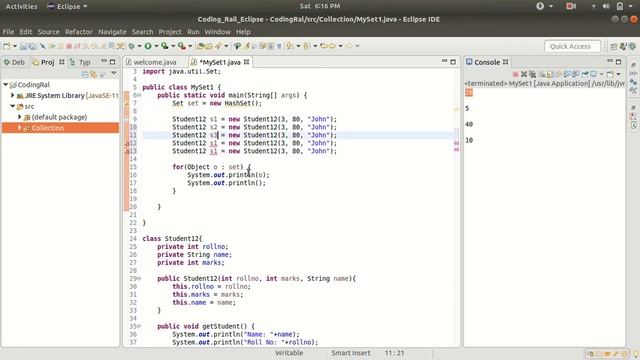Viewport: 640px width, 360px height.
Task: Open the Run menu
Action: point(193,32)
